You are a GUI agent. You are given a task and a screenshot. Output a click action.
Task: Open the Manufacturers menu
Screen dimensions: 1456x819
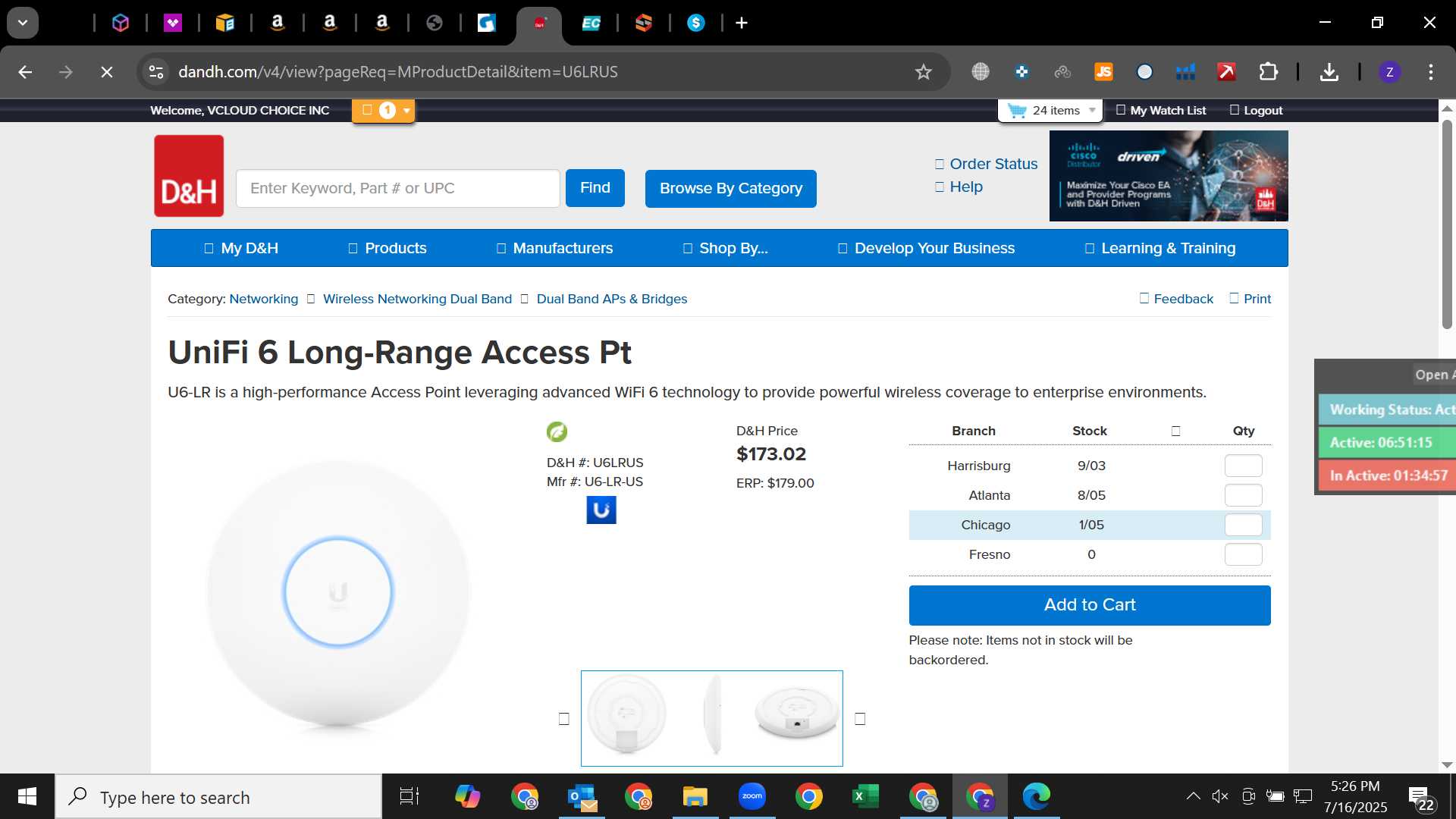[x=554, y=248]
